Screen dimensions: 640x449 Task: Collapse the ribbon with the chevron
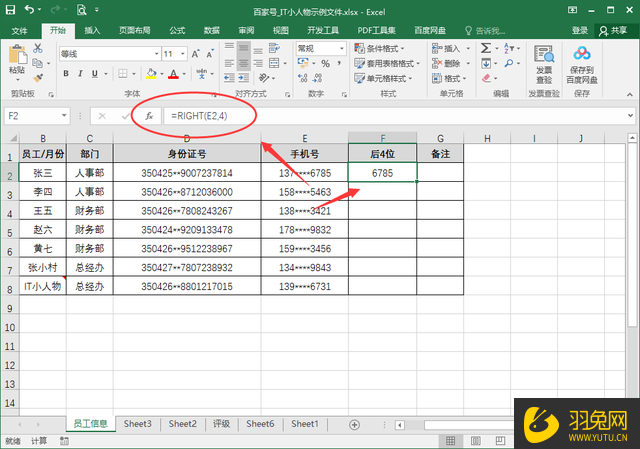(630, 94)
